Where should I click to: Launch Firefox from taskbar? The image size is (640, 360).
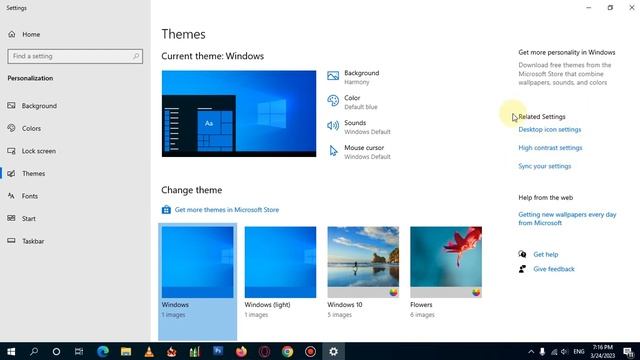[x=241, y=351]
